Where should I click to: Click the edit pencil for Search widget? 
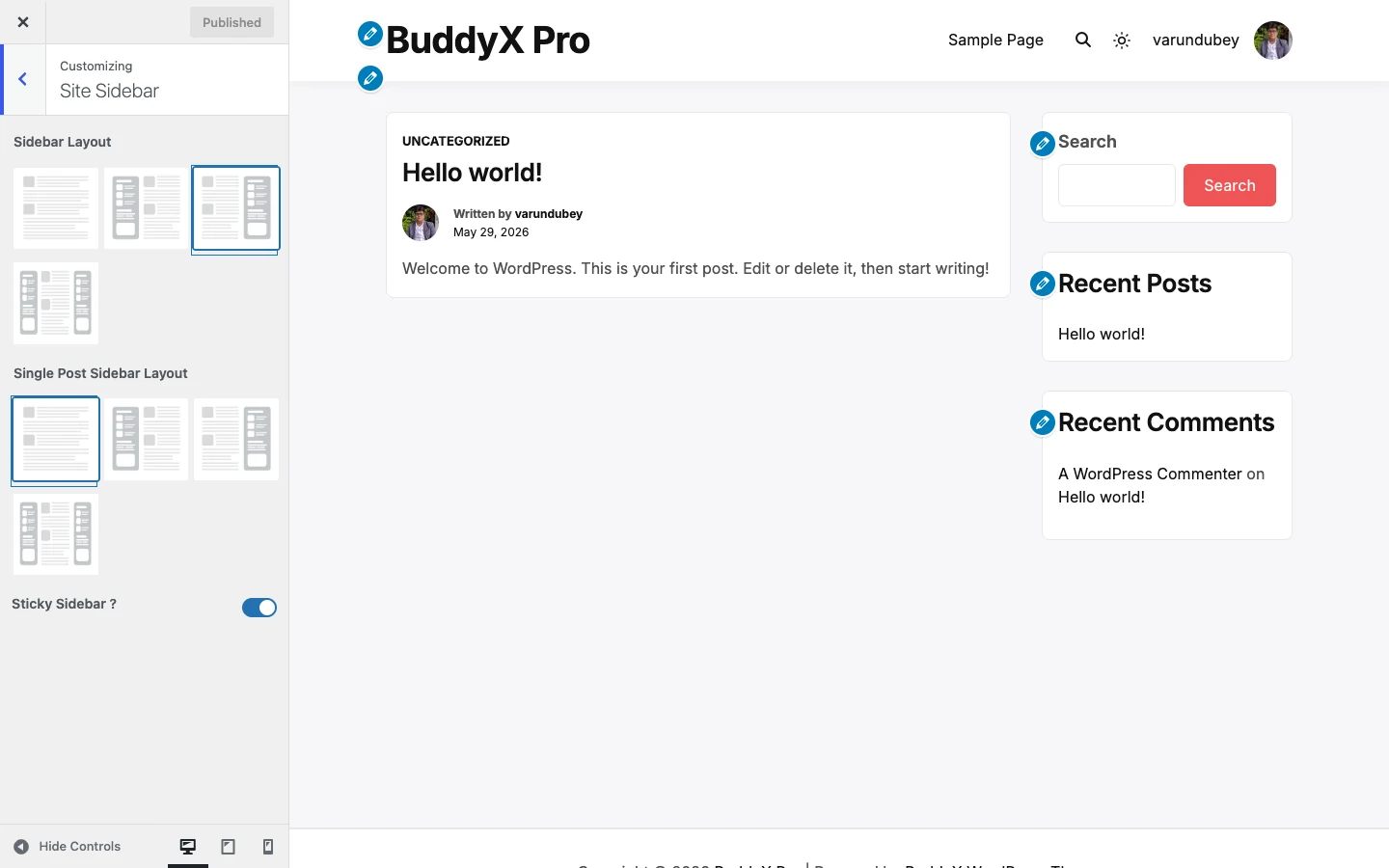tap(1043, 144)
